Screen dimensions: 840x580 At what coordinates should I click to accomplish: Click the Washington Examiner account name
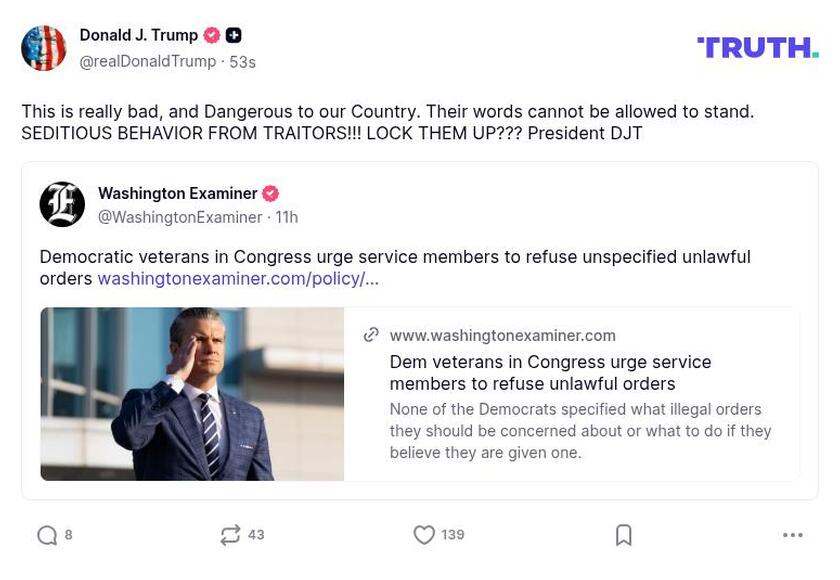[177, 193]
